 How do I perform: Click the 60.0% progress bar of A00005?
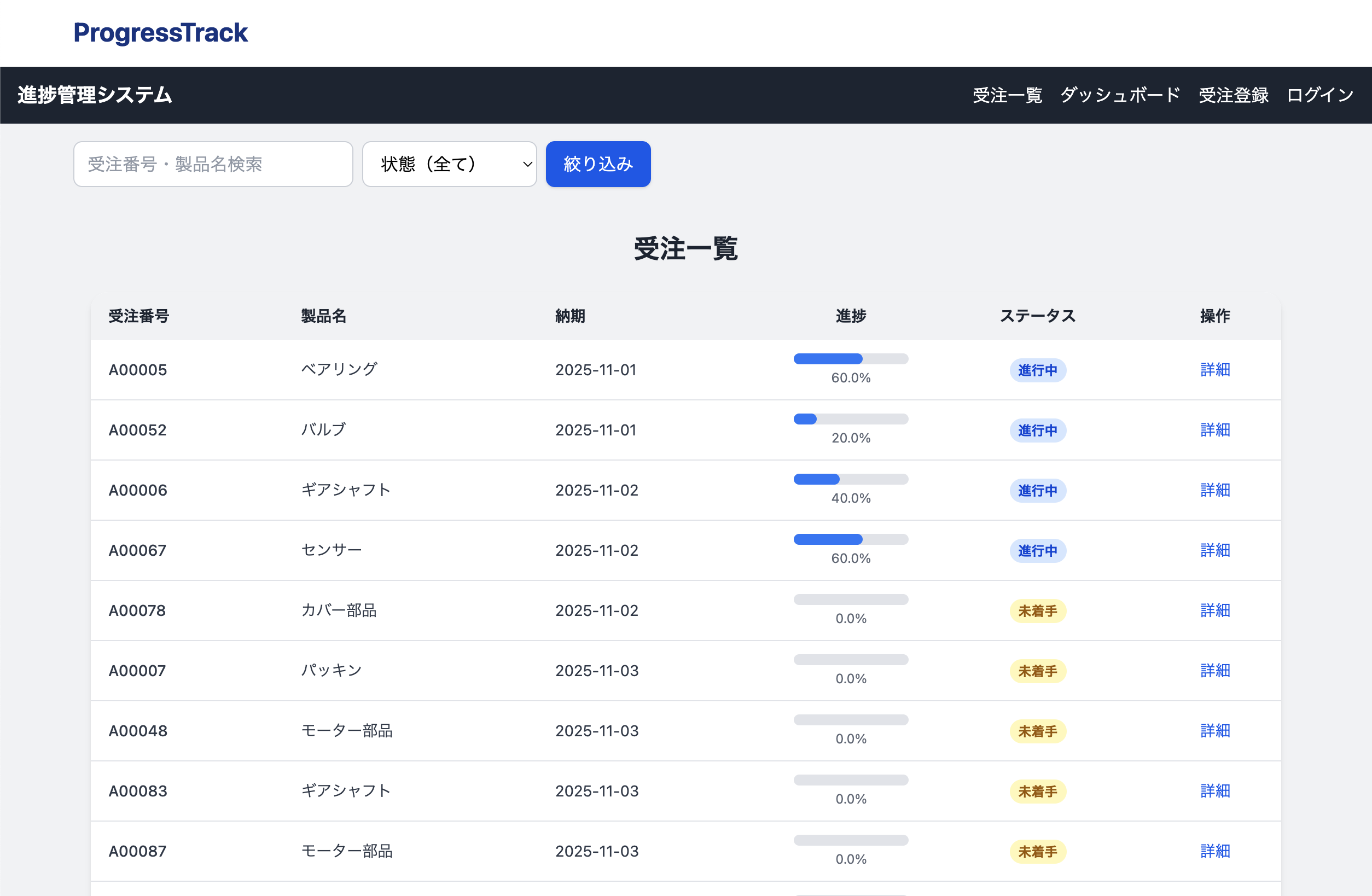point(850,358)
